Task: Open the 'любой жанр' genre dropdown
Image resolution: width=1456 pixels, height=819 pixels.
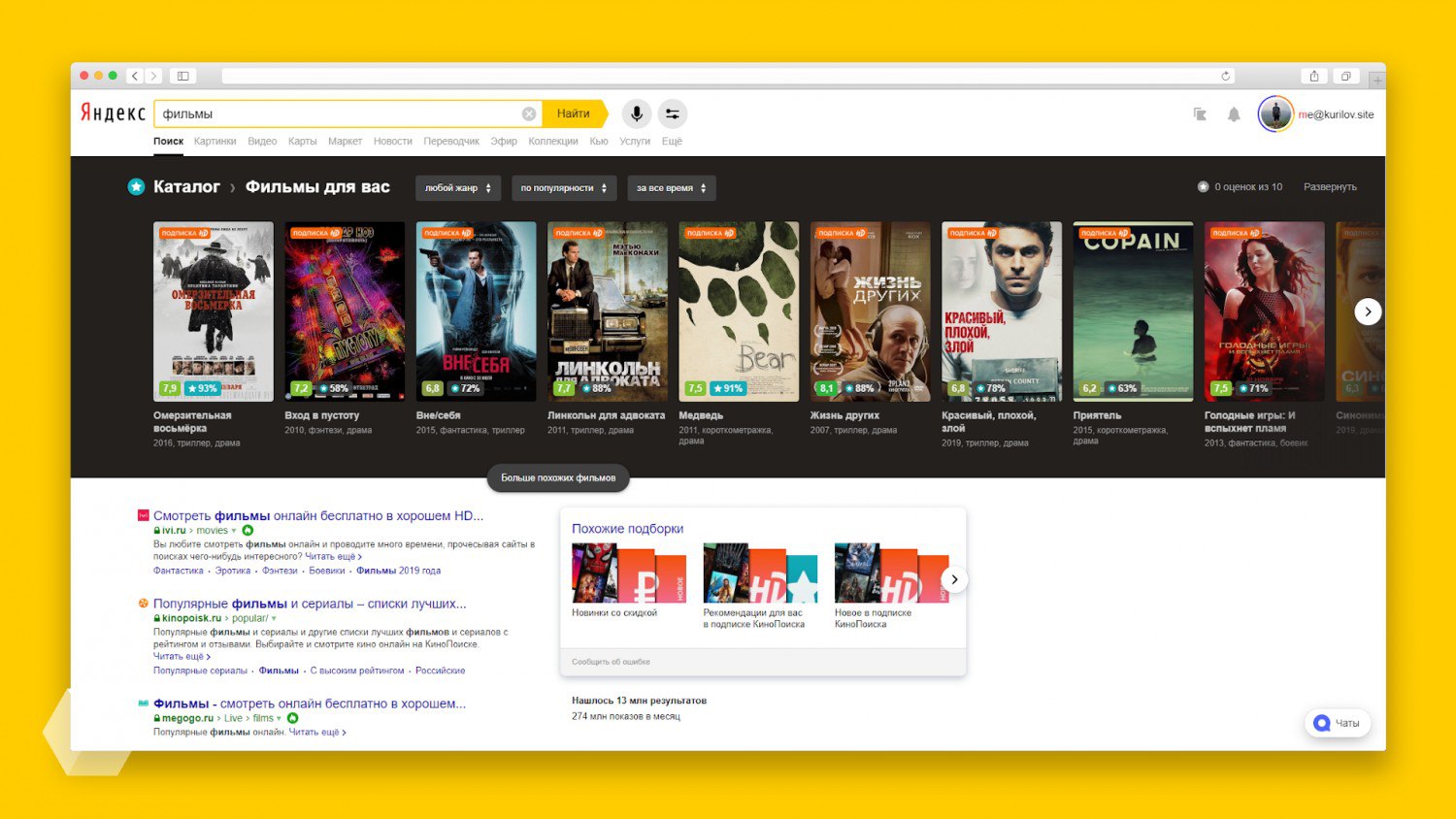Action: (458, 188)
